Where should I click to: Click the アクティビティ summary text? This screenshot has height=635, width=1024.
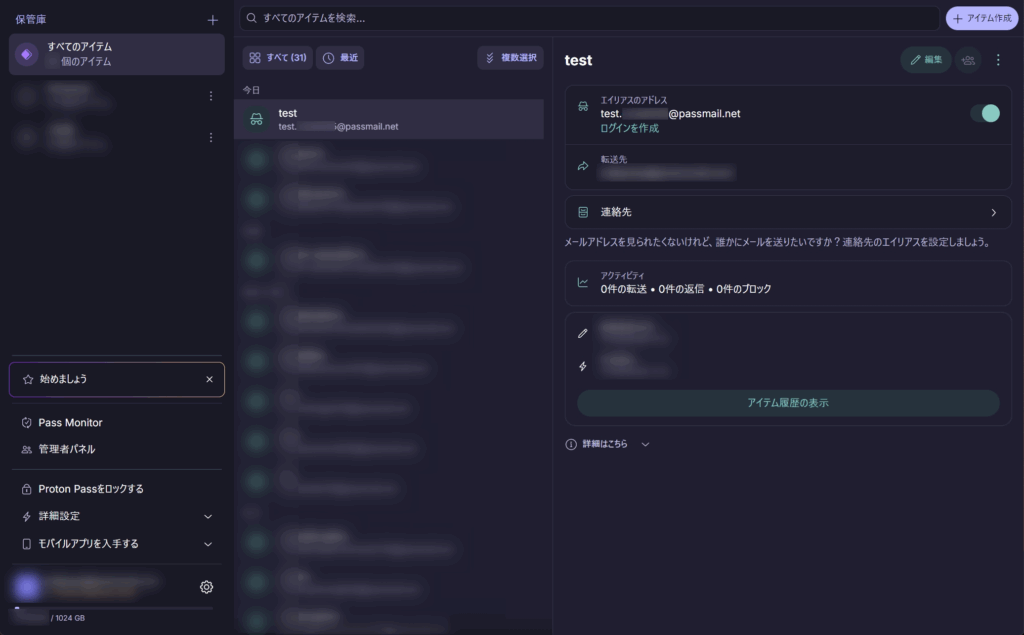685,289
